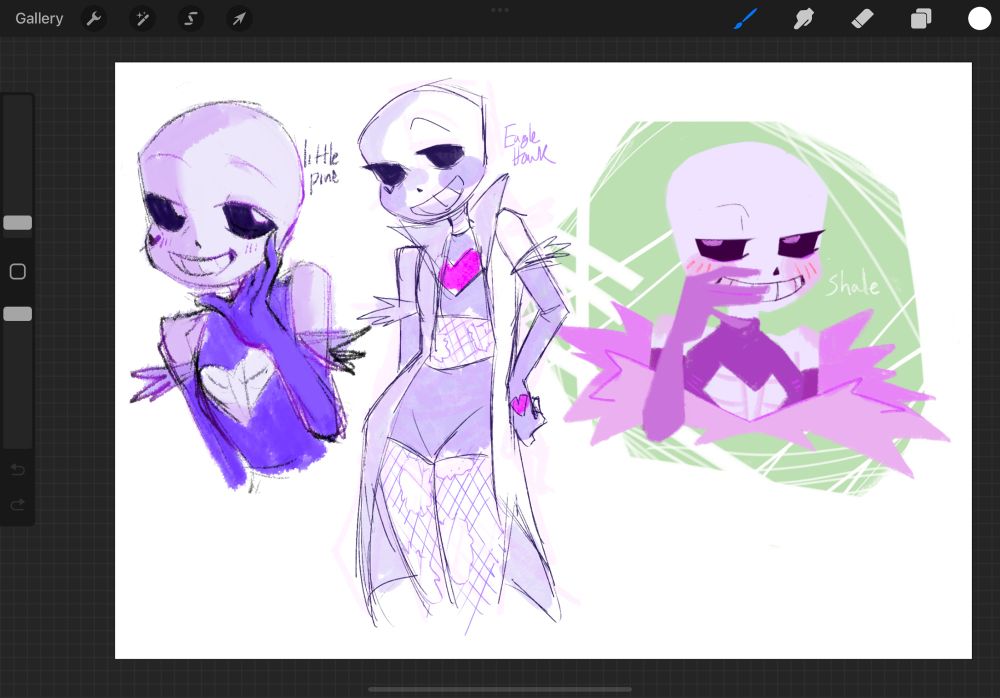This screenshot has width=1000, height=698.
Task: Open the Actions wrench menu
Action: [x=94, y=19]
